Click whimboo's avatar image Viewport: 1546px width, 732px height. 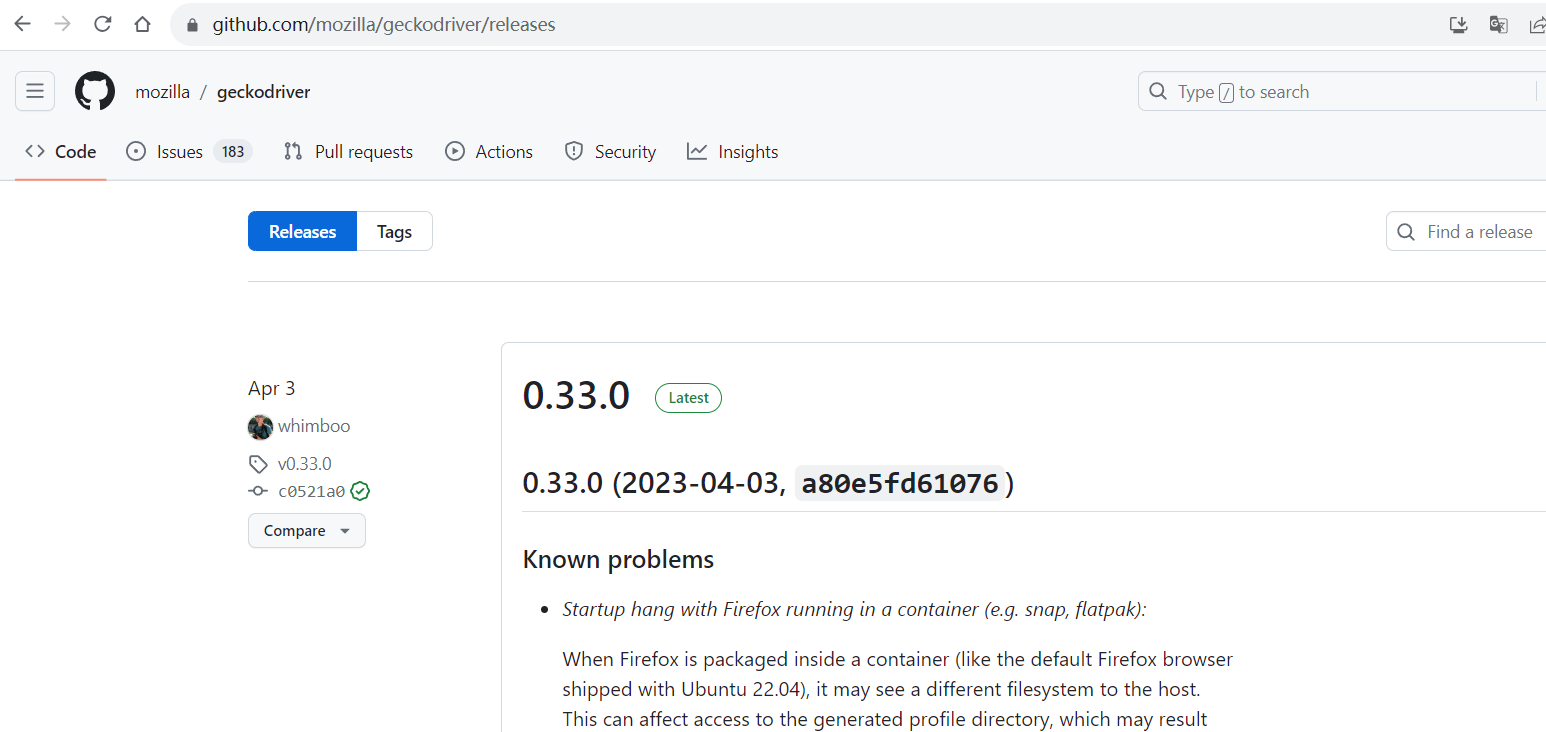(x=260, y=427)
